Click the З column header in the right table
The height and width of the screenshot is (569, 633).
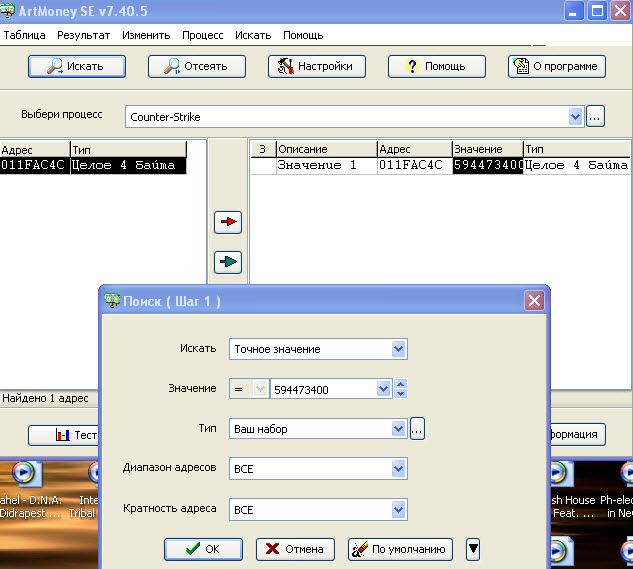tap(263, 149)
